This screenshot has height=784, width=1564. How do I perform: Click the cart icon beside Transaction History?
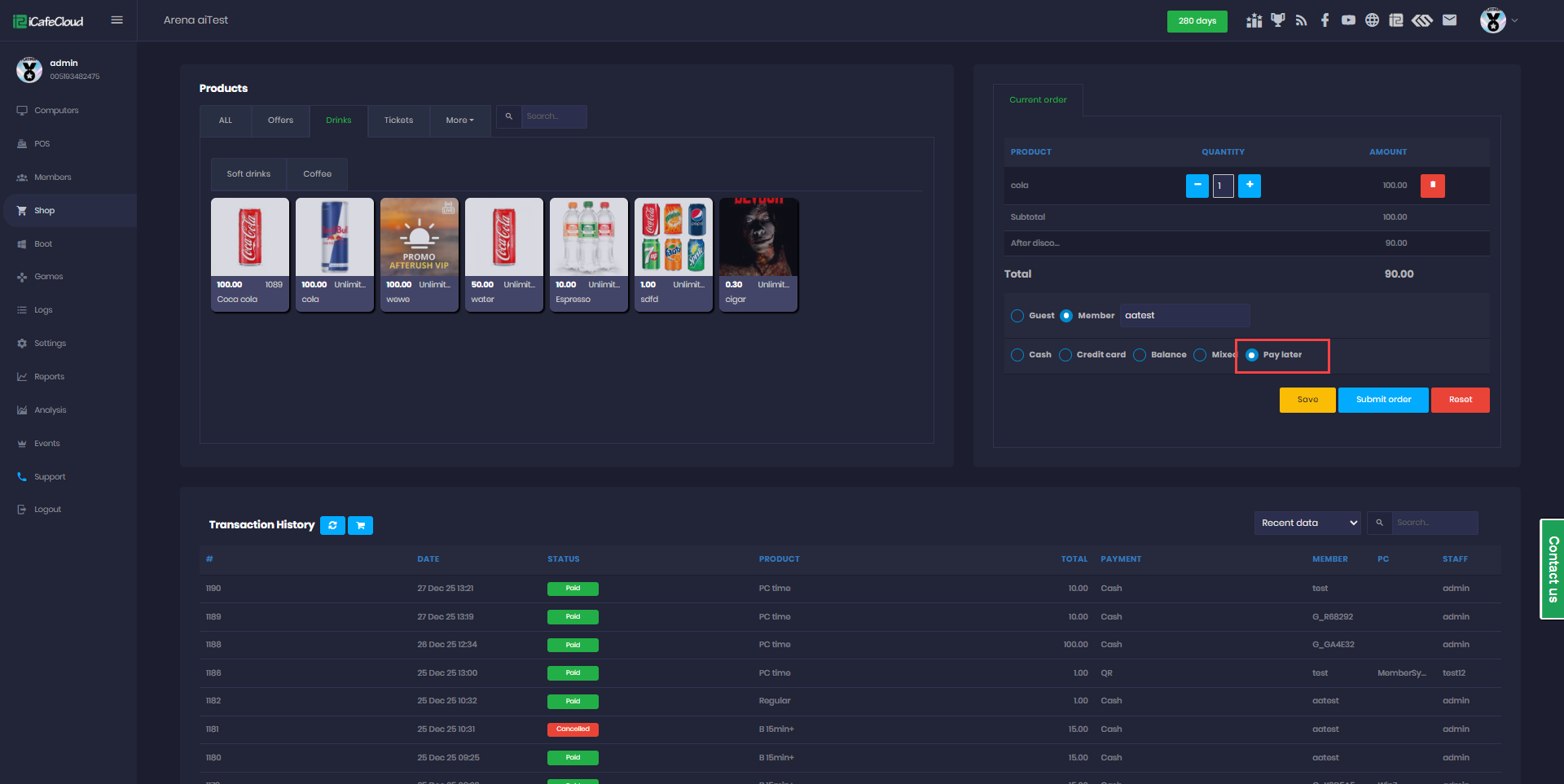click(x=360, y=525)
